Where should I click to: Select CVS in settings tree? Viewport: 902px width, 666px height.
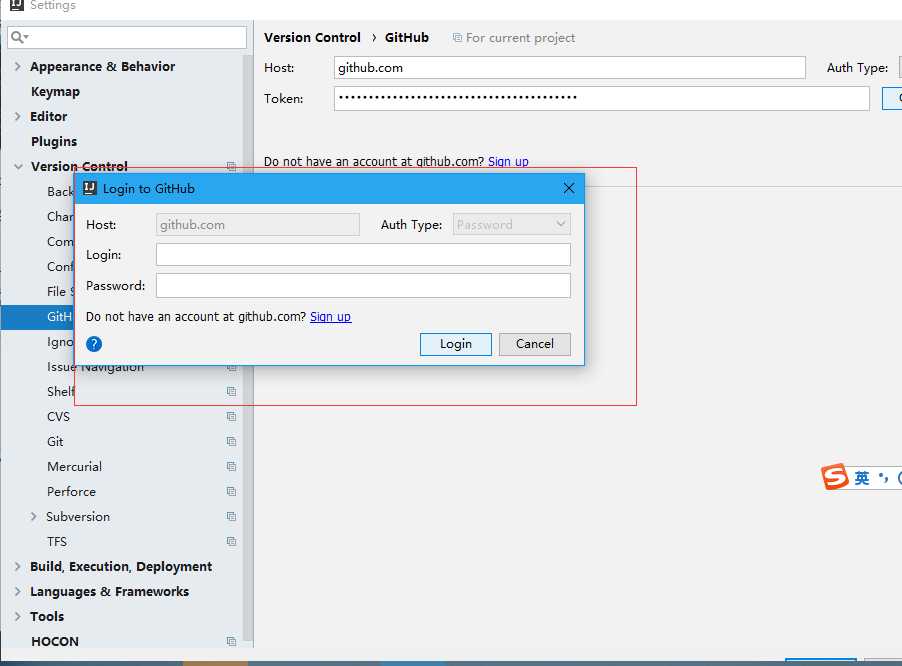coord(58,416)
